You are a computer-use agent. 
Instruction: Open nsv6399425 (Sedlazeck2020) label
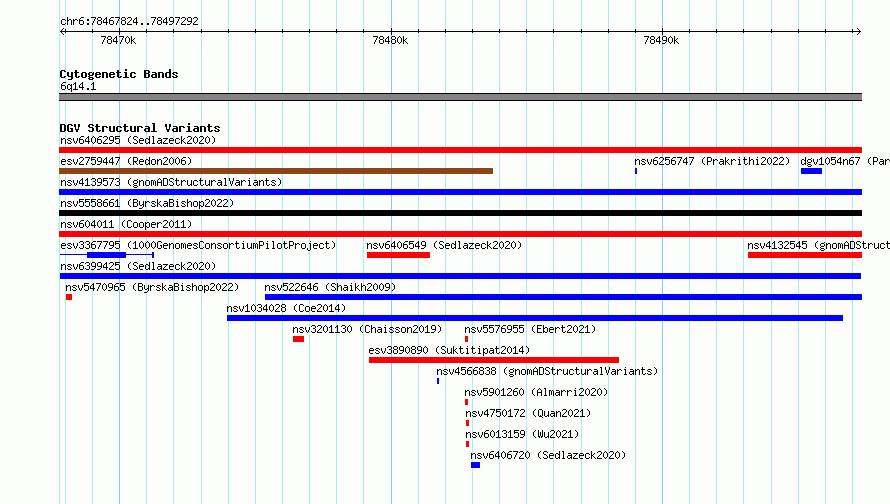[x=138, y=266]
